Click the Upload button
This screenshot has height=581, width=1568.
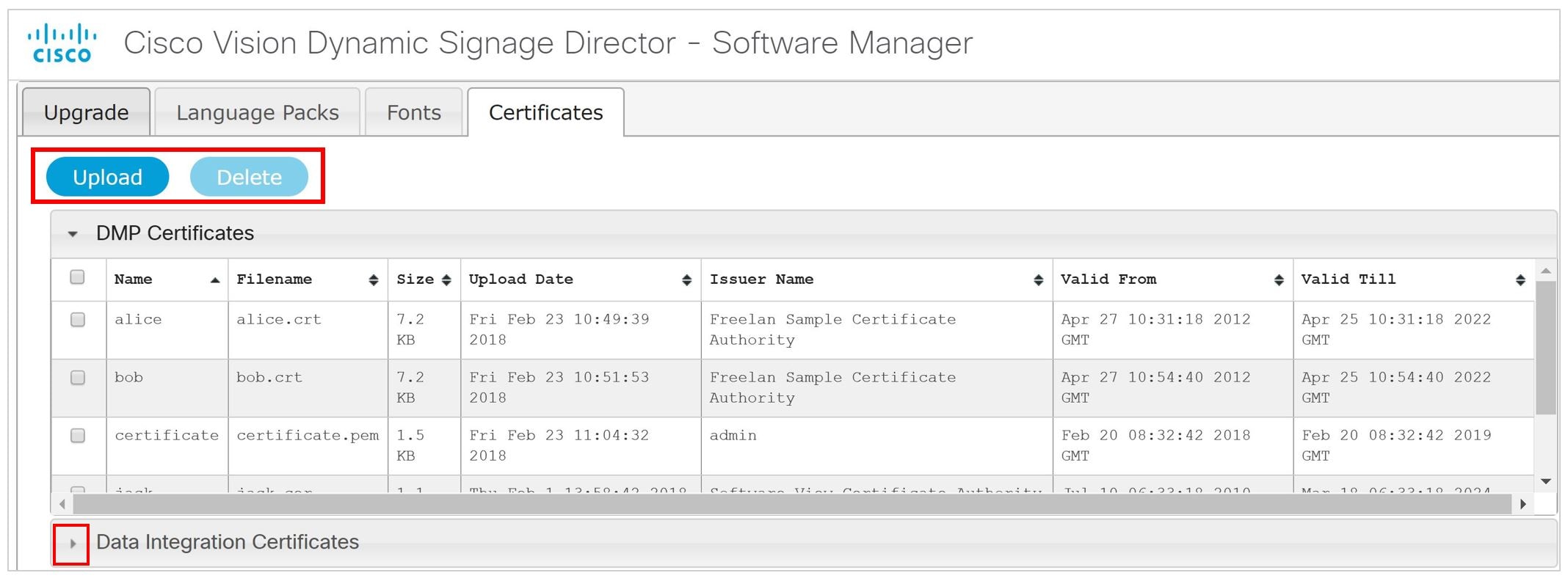(x=107, y=177)
